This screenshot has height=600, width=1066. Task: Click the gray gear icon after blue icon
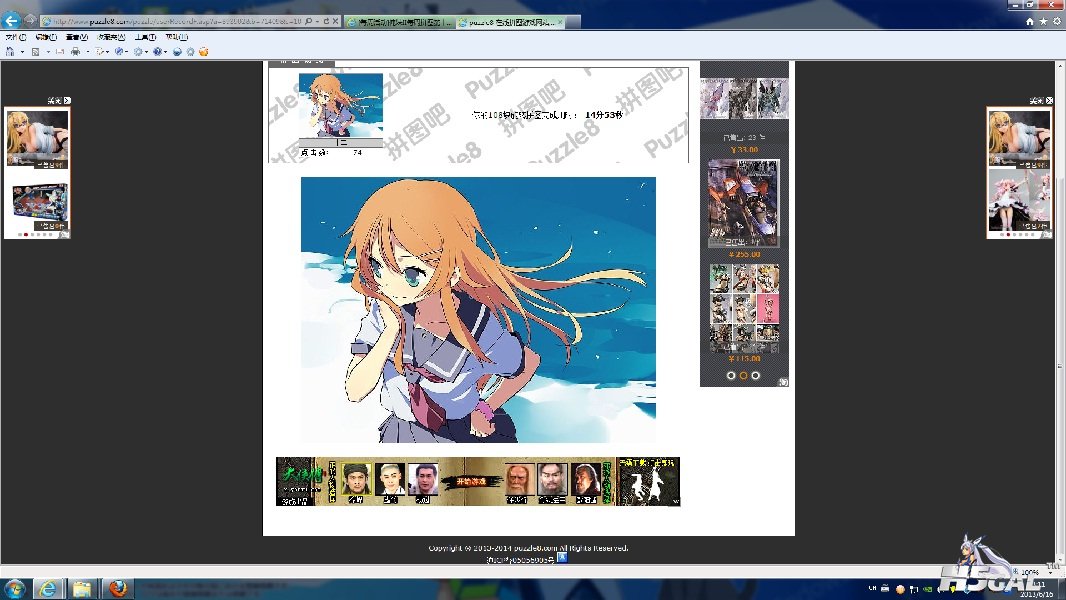tap(190, 52)
